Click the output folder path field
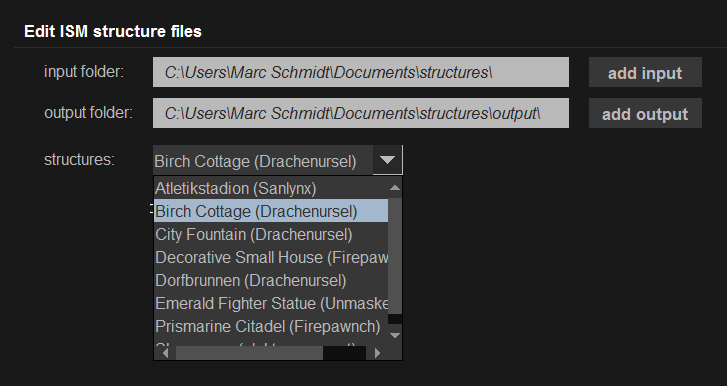The height and width of the screenshot is (386, 727). [x=361, y=113]
